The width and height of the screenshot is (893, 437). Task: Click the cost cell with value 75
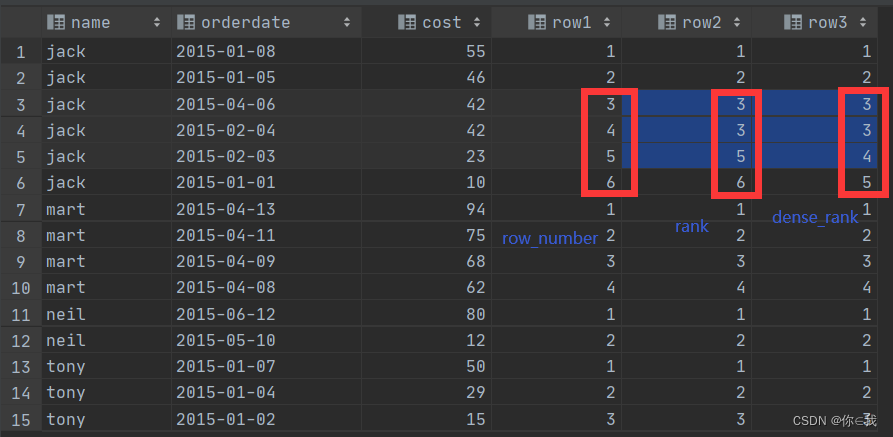pyautogui.click(x=426, y=235)
